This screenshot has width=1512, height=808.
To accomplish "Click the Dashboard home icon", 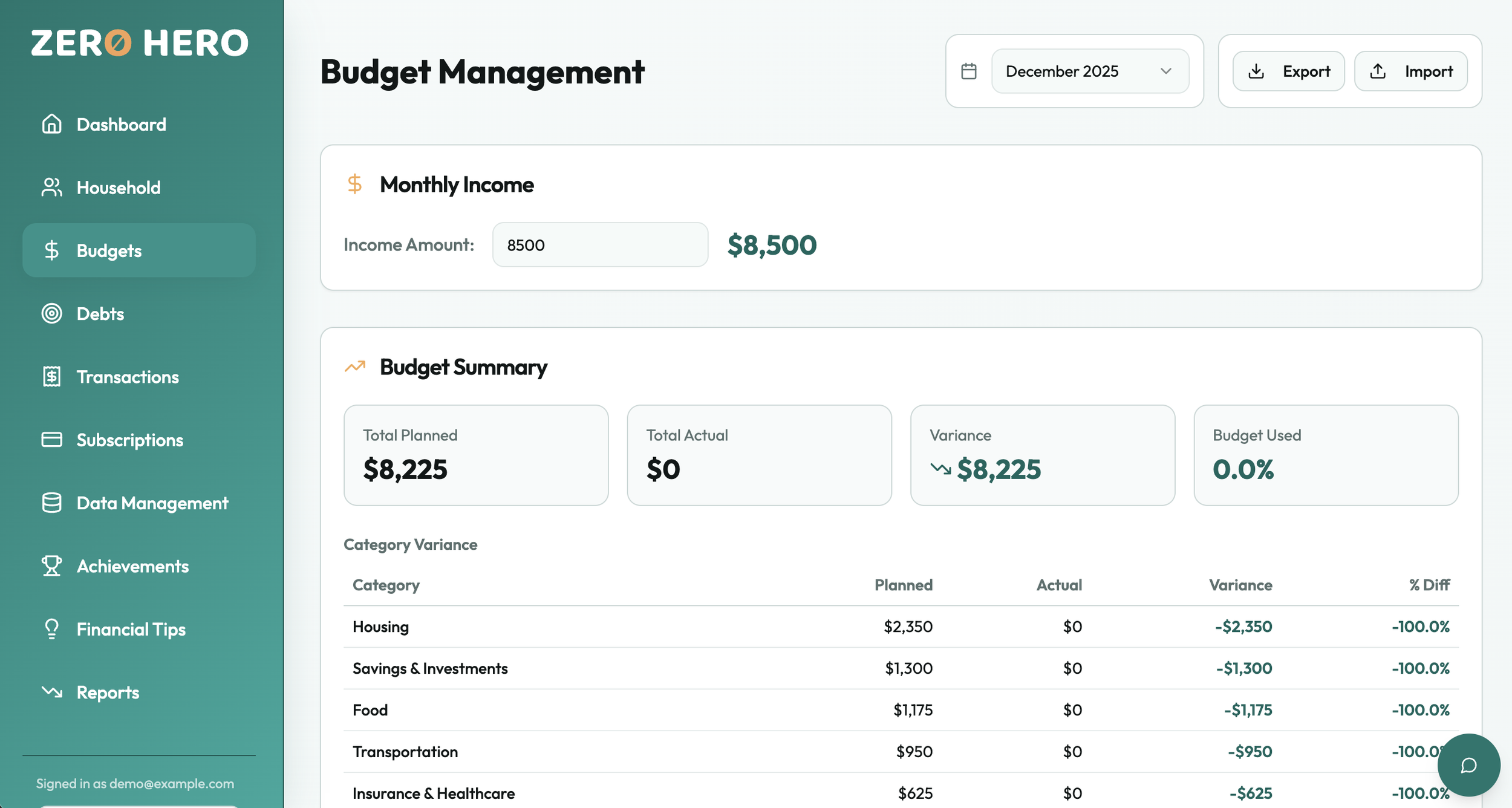I will [51, 124].
